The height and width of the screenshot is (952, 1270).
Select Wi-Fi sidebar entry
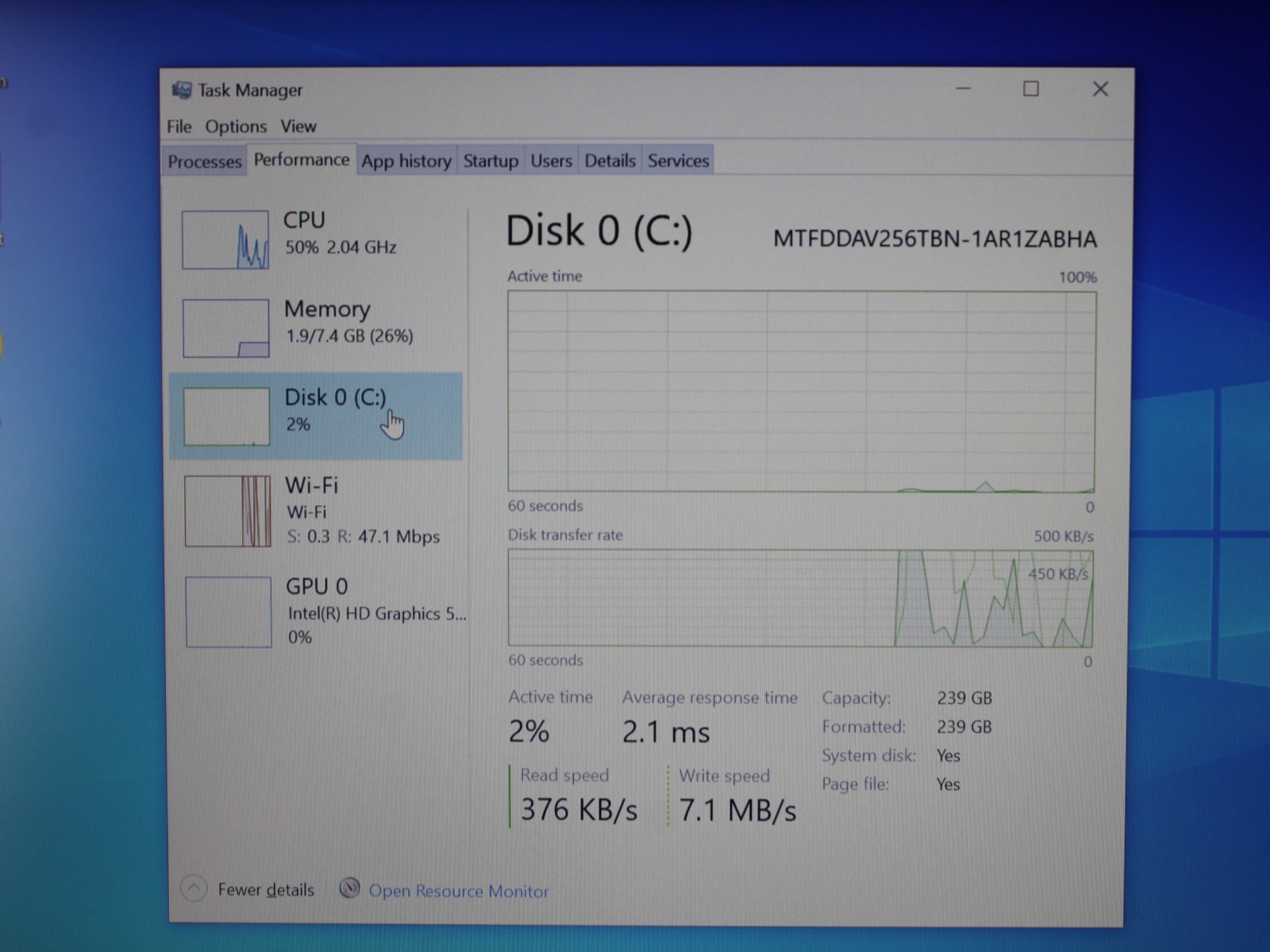(x=316, y=512)
